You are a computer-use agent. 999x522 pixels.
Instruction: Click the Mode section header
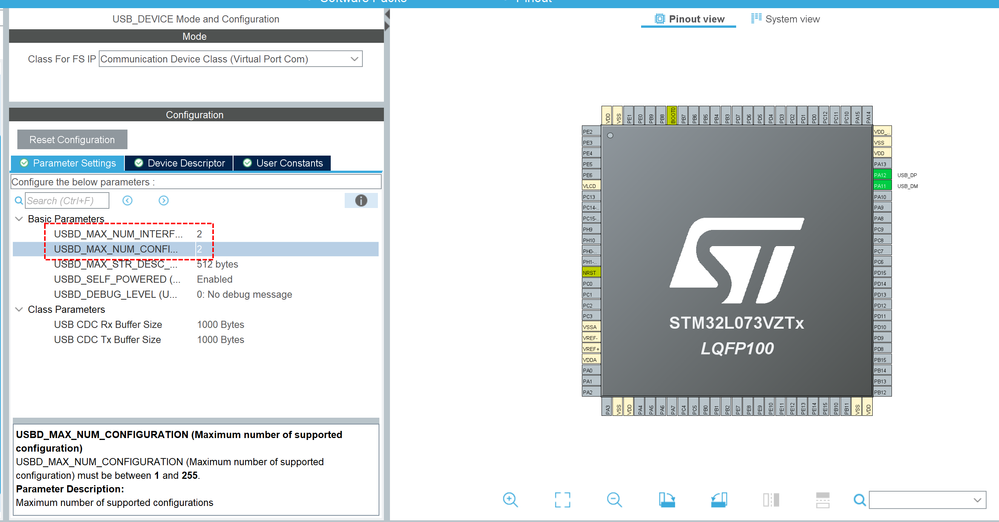pyautogui.click(x=196, y=36)
